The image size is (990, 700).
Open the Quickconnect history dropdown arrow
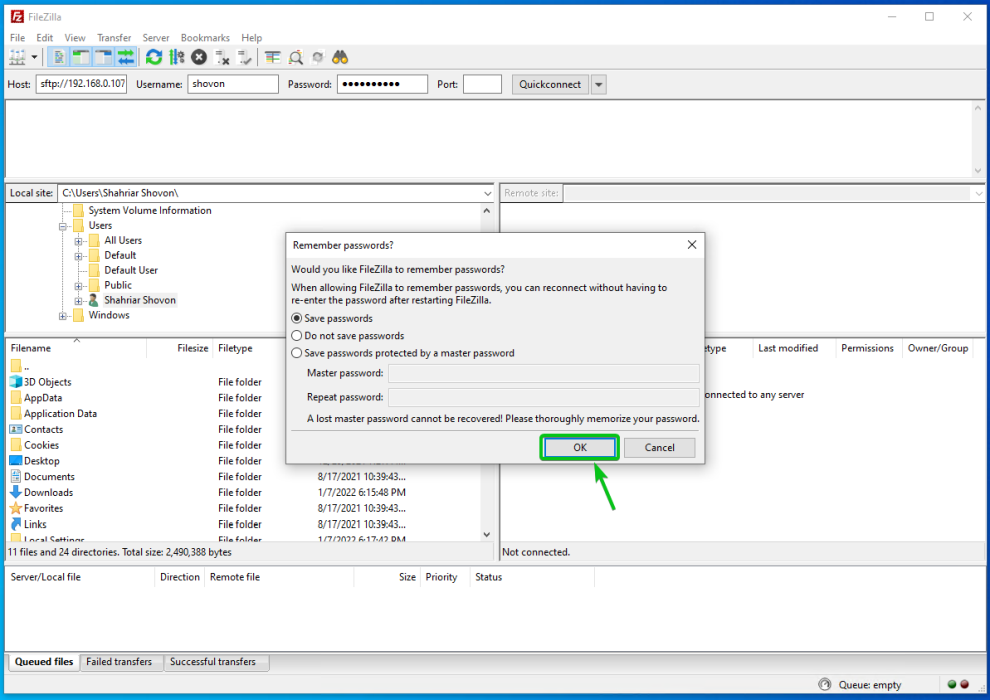point(599,85)
